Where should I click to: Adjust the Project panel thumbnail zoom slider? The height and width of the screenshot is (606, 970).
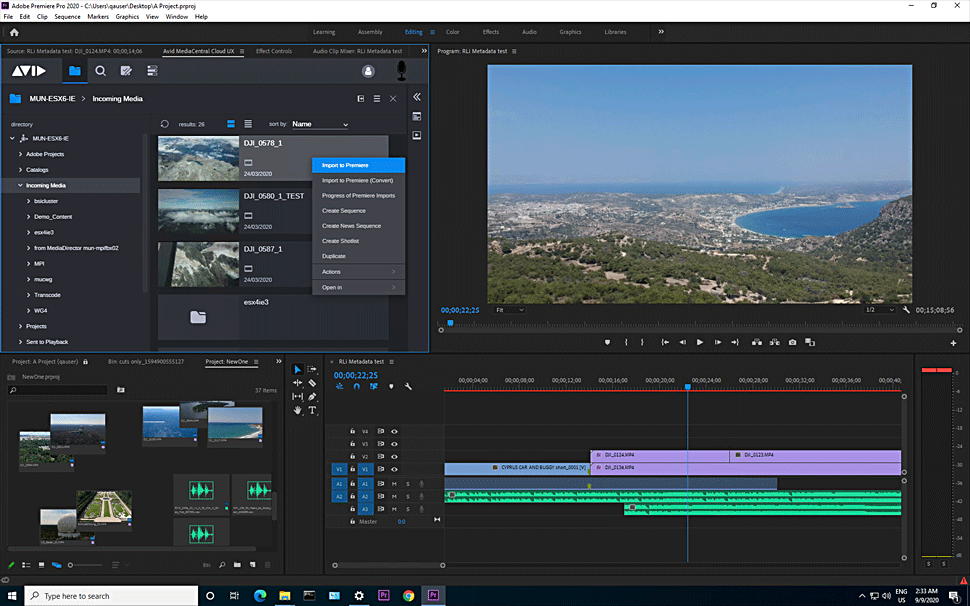[85, 565]
